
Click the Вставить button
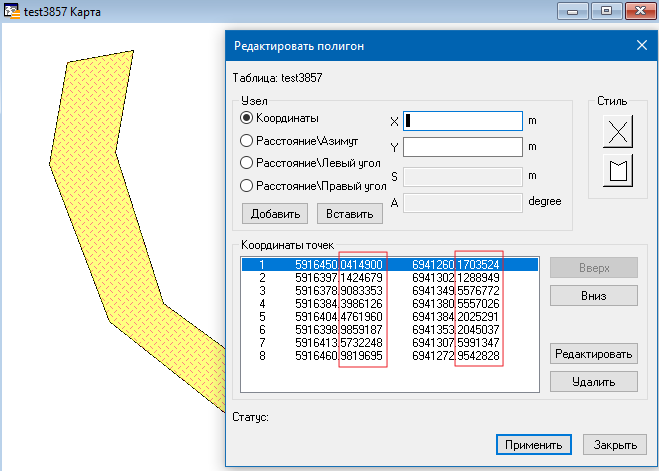349,214
